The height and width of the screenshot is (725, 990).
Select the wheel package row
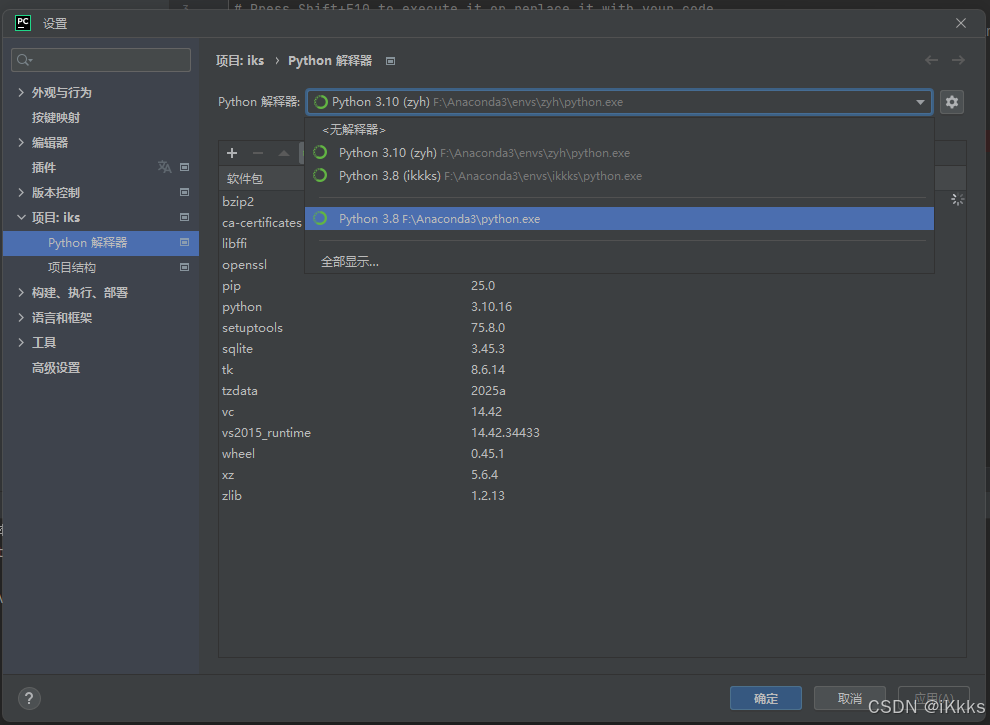[592, 453]
